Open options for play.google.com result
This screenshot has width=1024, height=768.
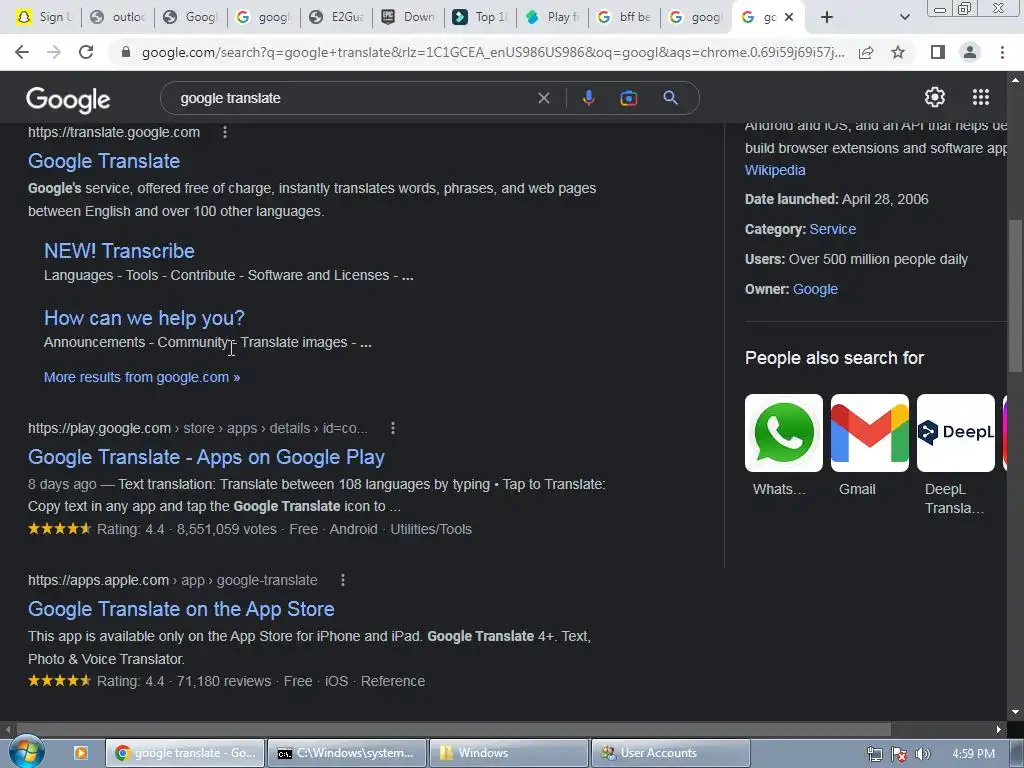[x=392, y=428]
